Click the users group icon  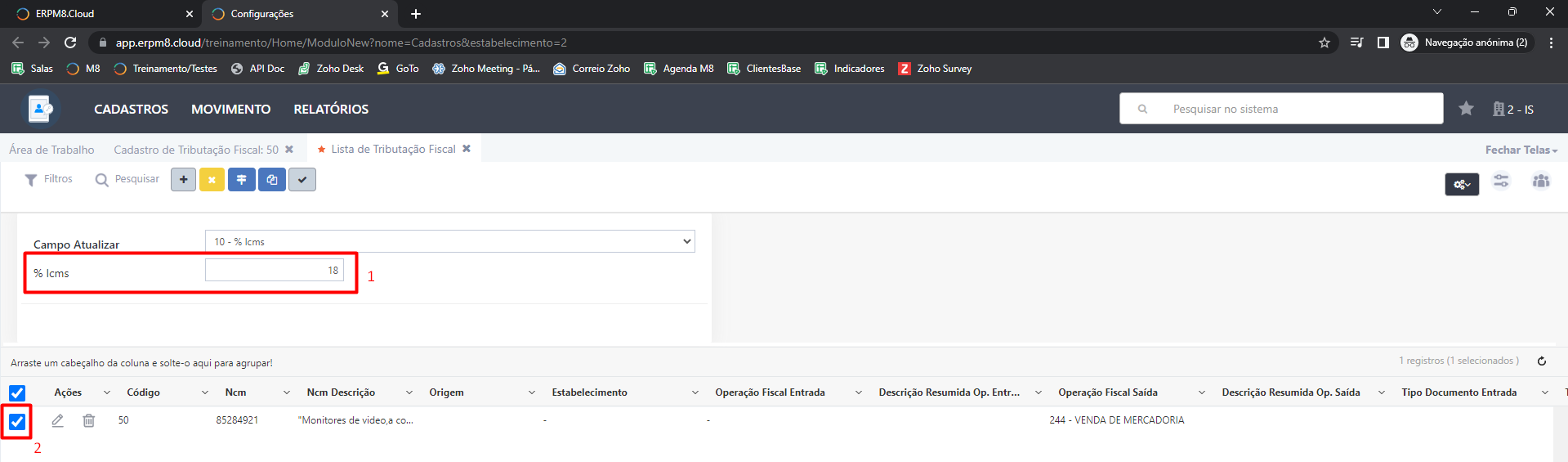(1541, 182)
